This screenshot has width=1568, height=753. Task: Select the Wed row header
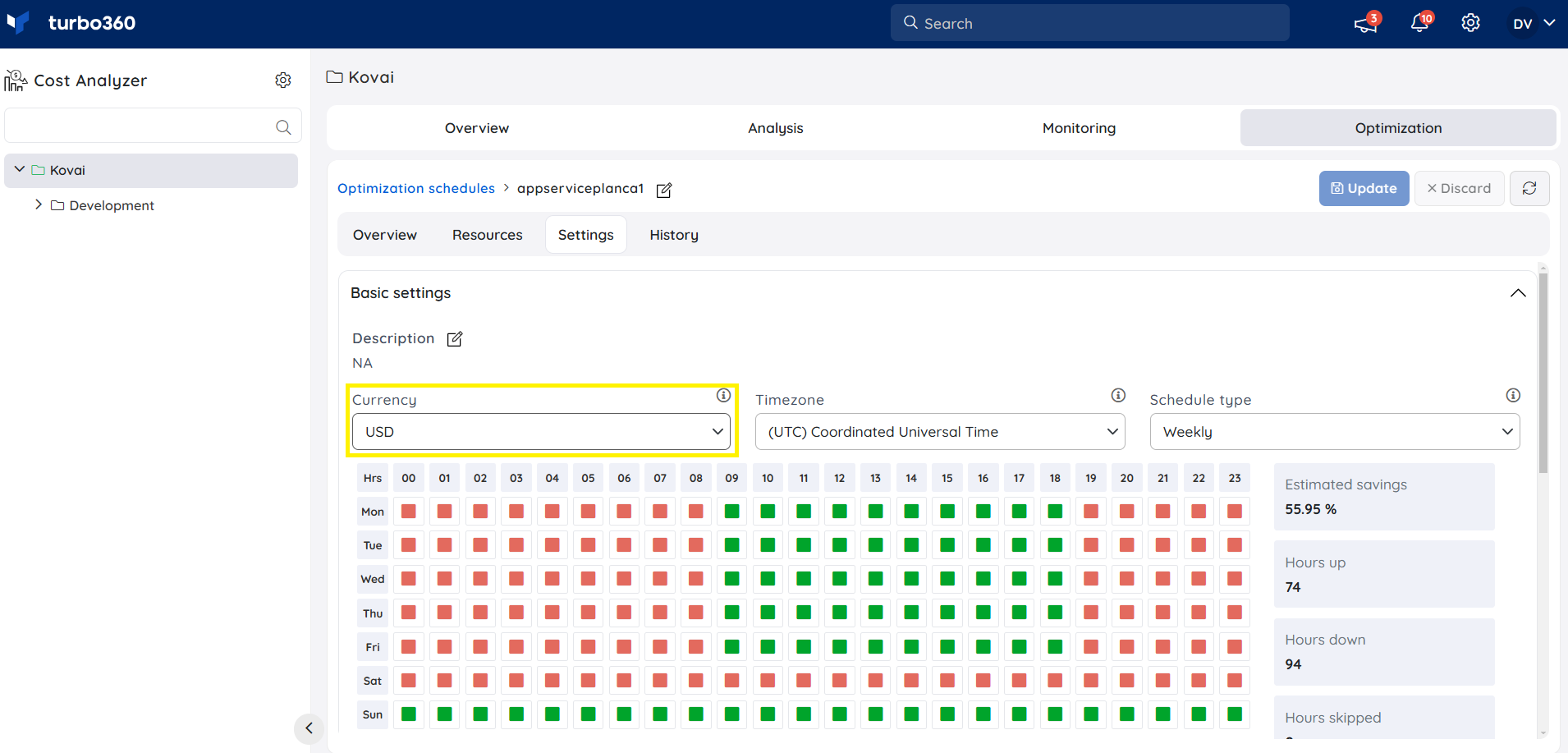tap(373, 579)
